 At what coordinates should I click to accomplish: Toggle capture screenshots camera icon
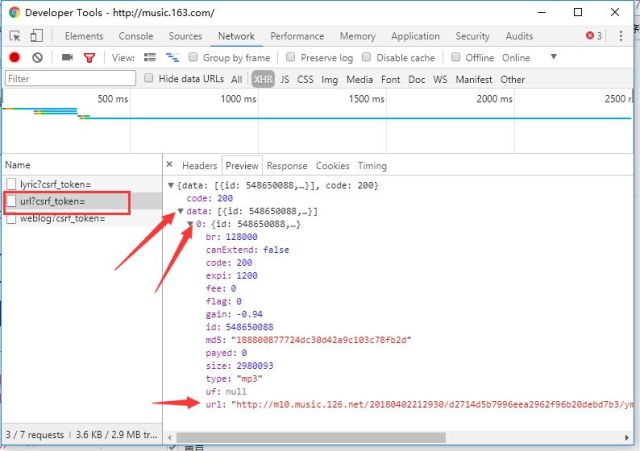[x=67, y=57]
